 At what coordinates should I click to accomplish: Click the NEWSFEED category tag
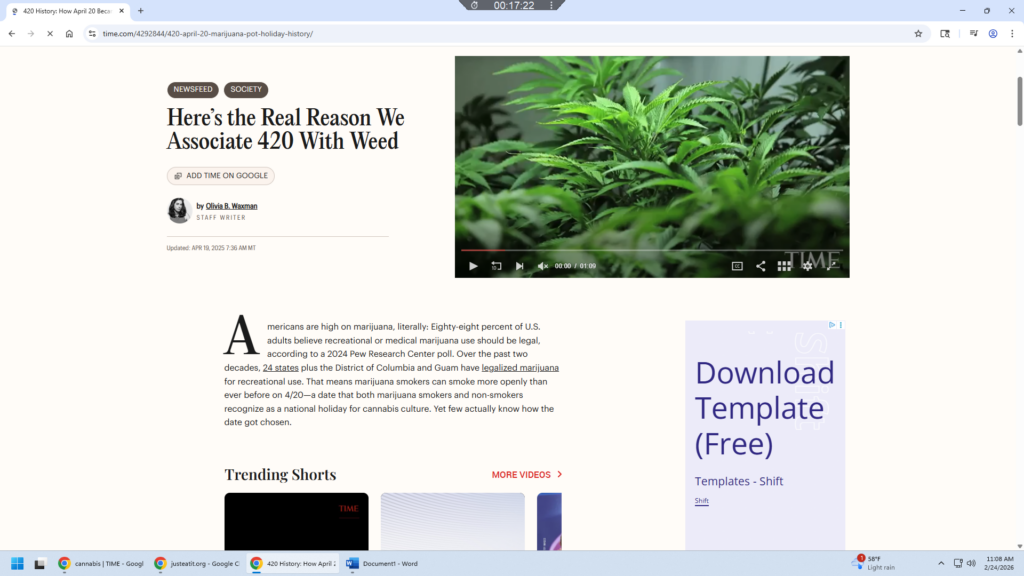point(192,90)
